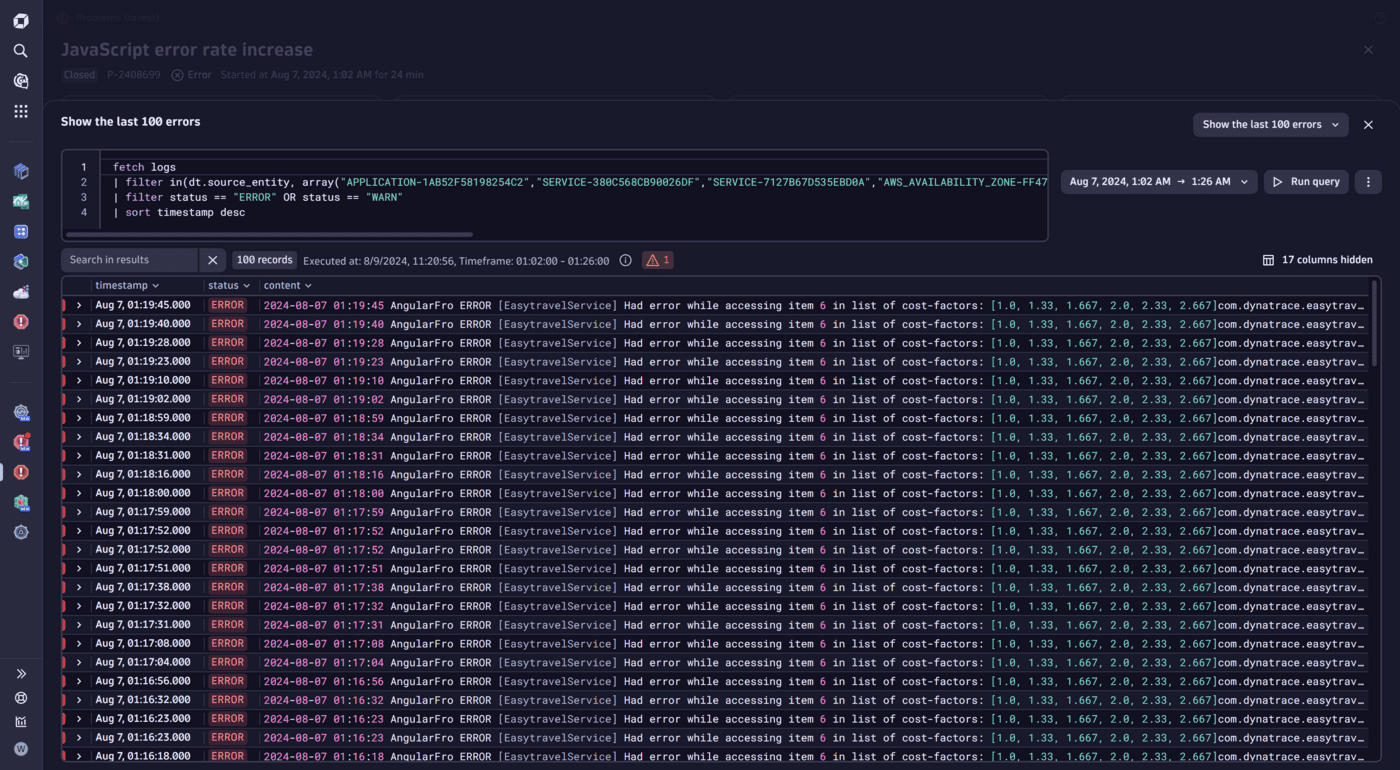Expand the sidebar with the double-chevron icon

tap(20, 673)
